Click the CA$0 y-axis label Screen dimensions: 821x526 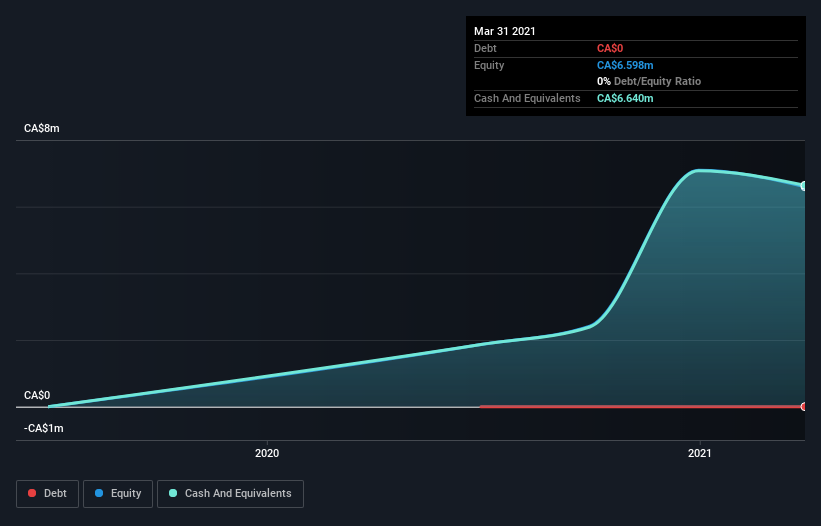pyautogui.click(x=37, y=395)
